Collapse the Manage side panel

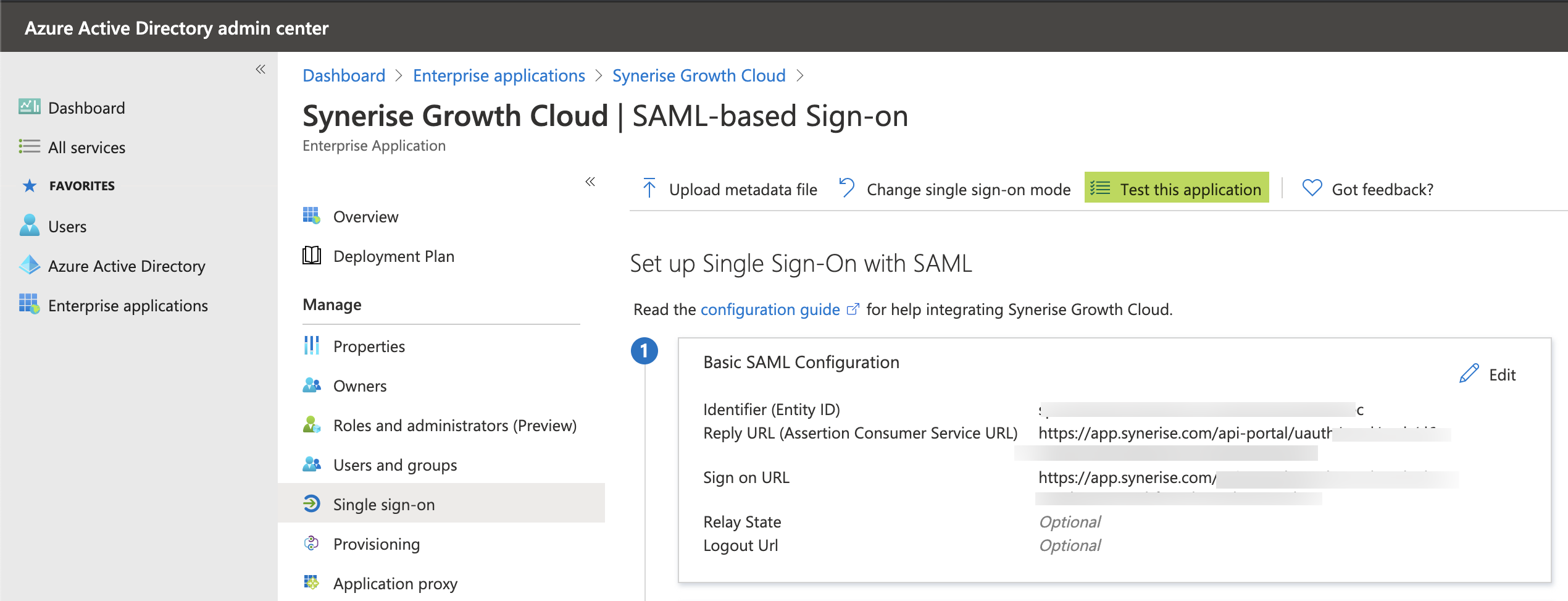pyautogui.click(x=590, y=182)
